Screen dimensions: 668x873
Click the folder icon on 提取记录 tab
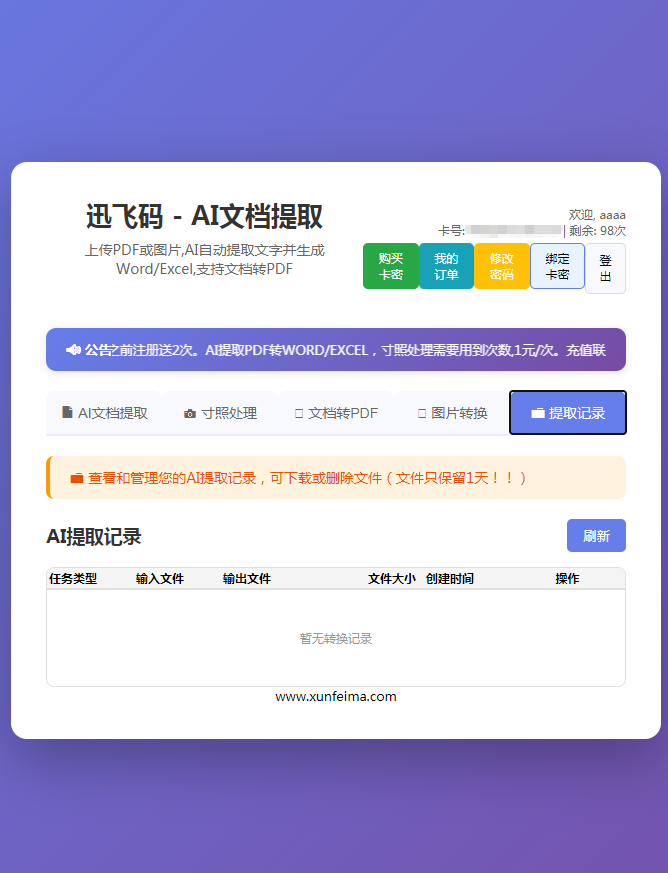tap(538, 413)
